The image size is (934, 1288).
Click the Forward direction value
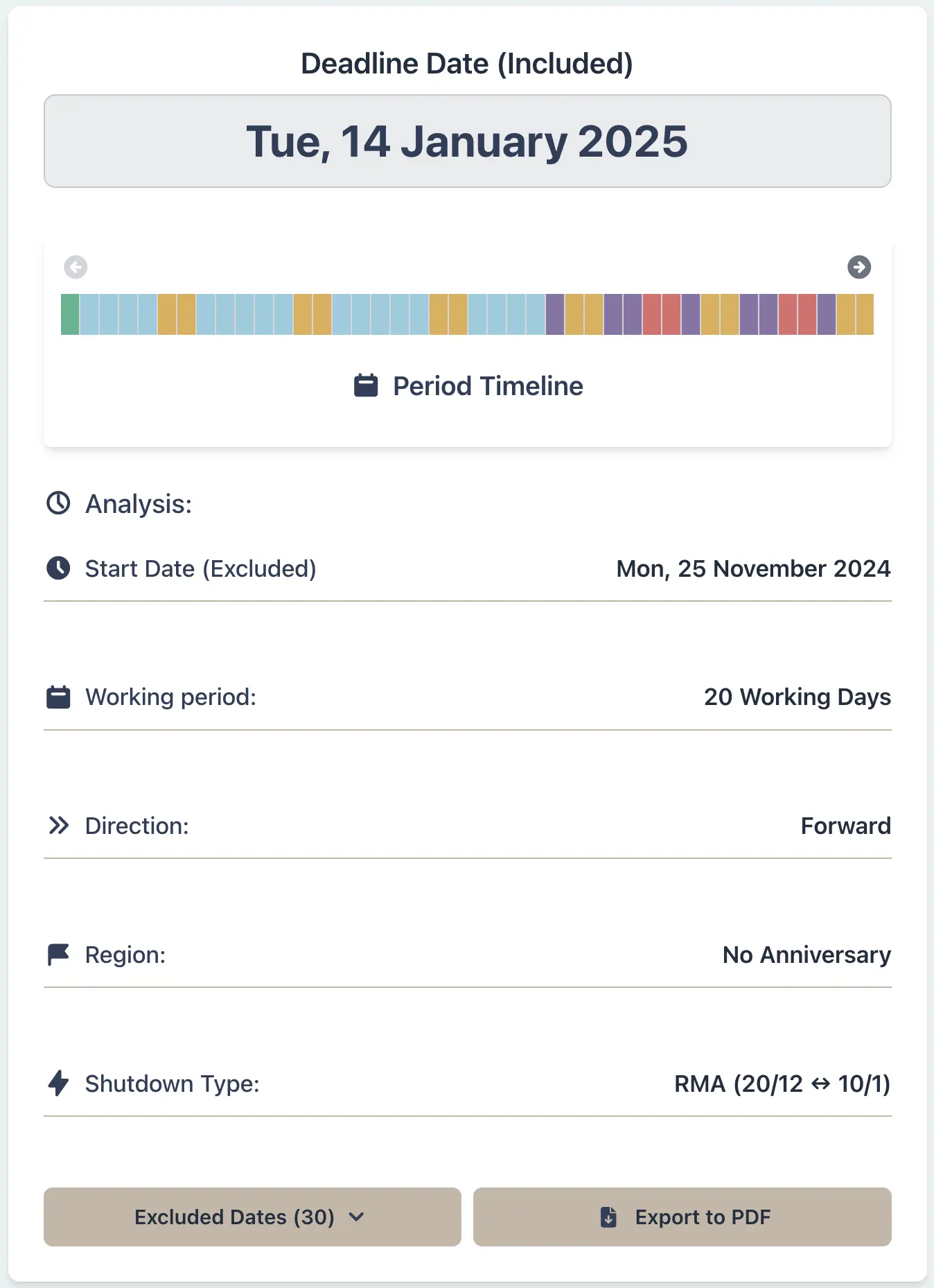point(845,826)
